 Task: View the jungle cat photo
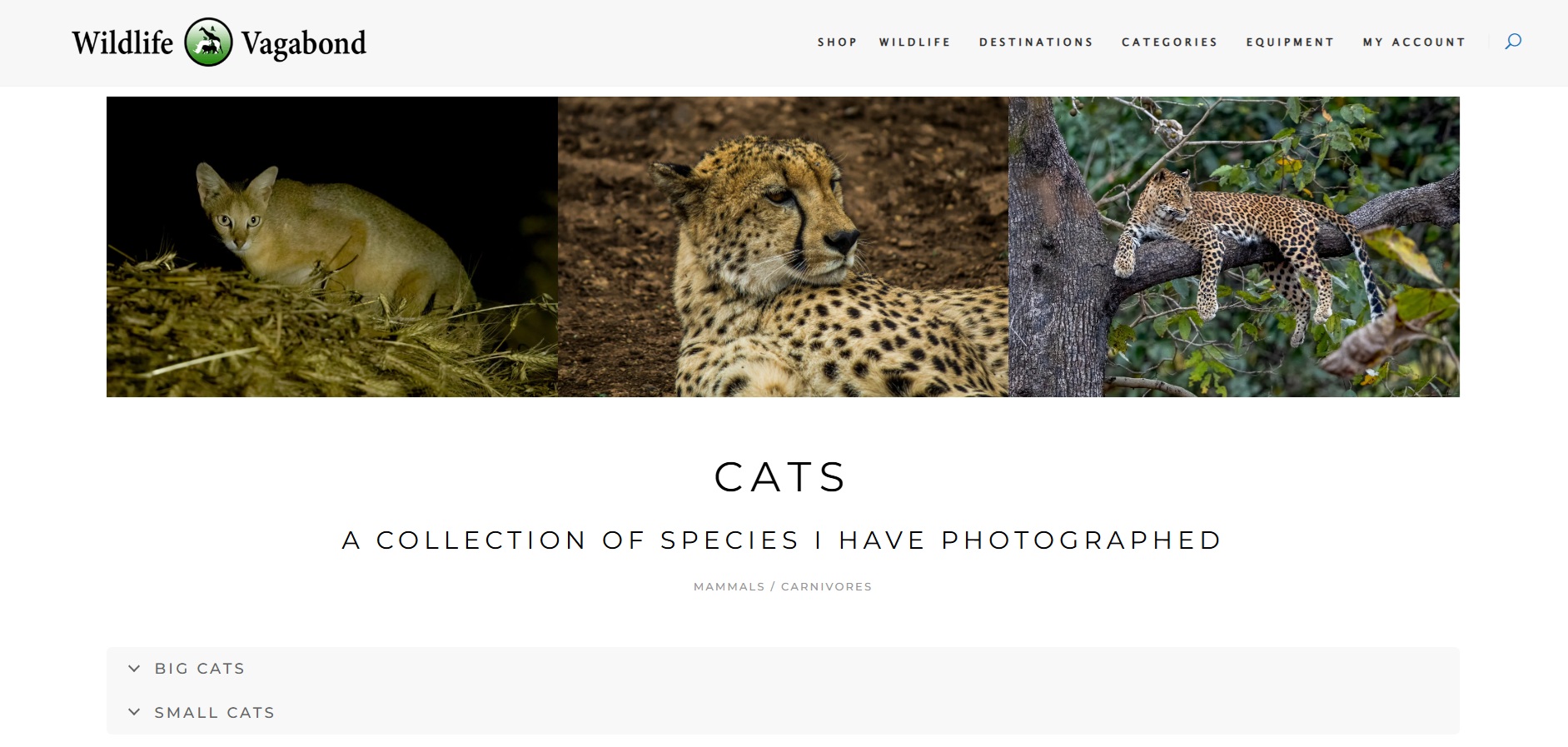pyautogui.click(x=332, y=247)
